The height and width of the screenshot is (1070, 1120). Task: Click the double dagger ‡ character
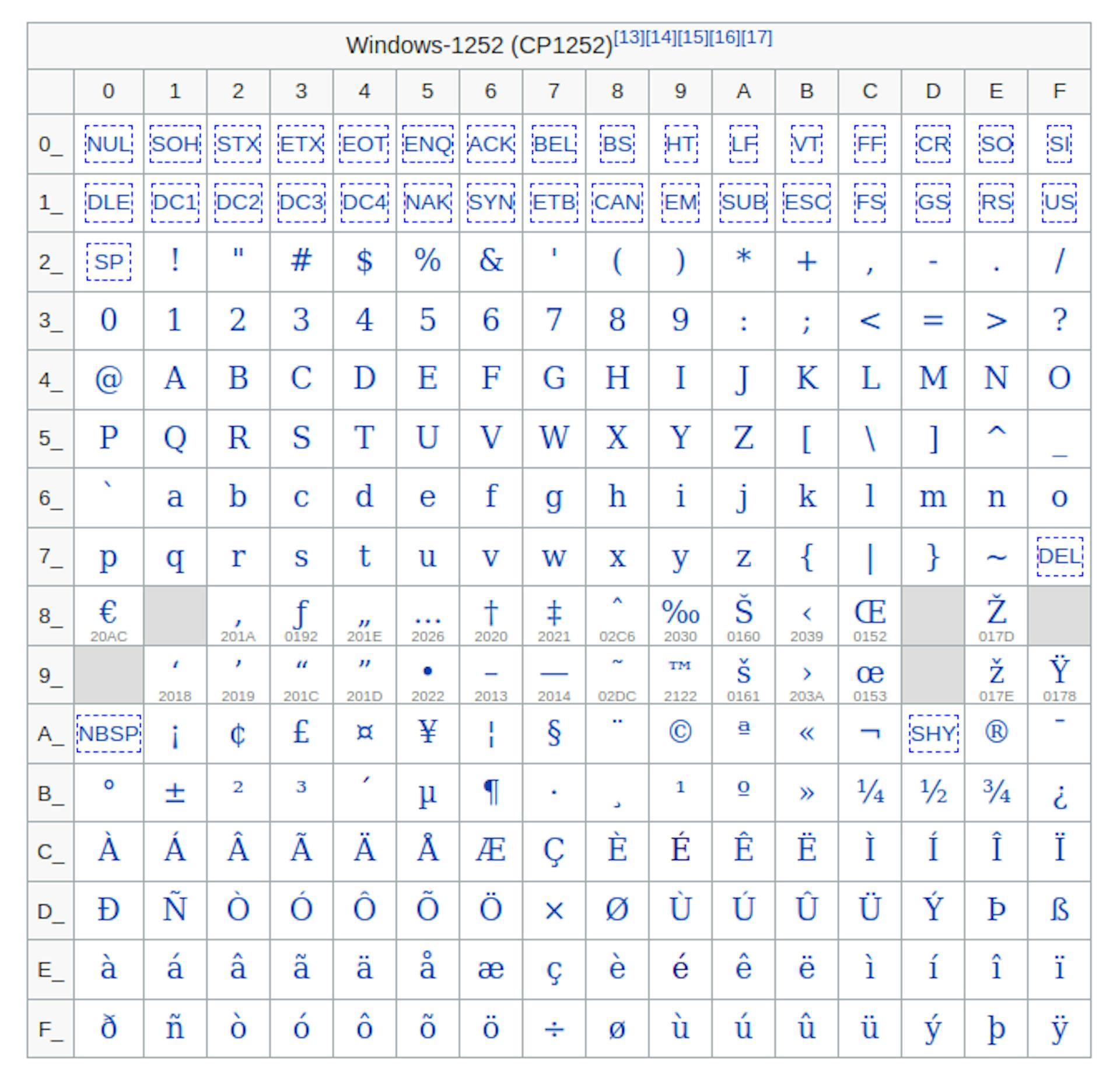click(x=554, y=612)
